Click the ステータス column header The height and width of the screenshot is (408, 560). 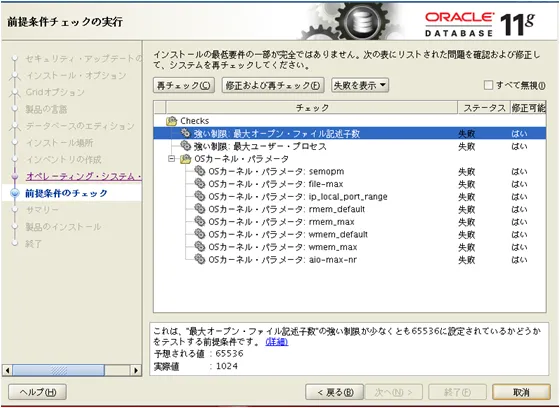pyautogui.click(x=484, y=108)
